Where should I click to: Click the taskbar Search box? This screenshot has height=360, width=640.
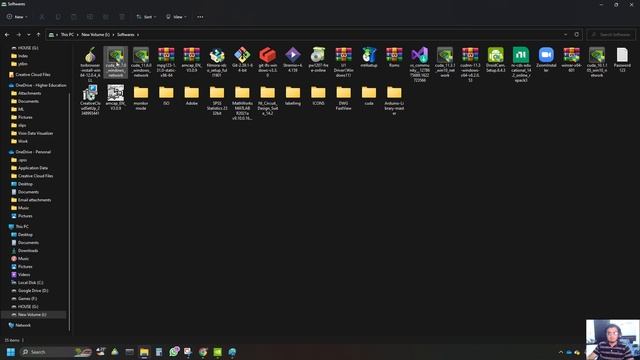pyautogui.click(x=56, y=352)
